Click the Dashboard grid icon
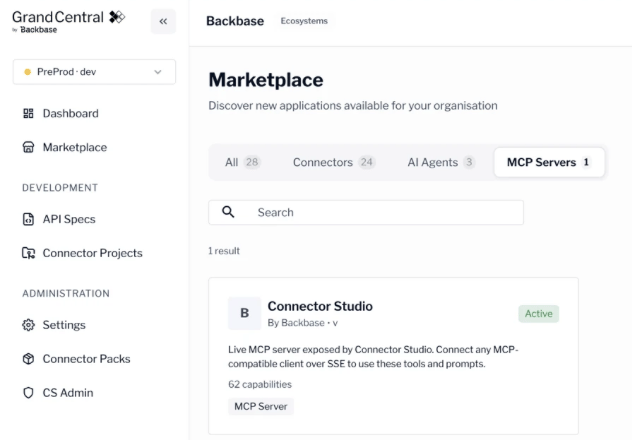Viewport: 632px width, 440px height. click(x=28, y=114)
